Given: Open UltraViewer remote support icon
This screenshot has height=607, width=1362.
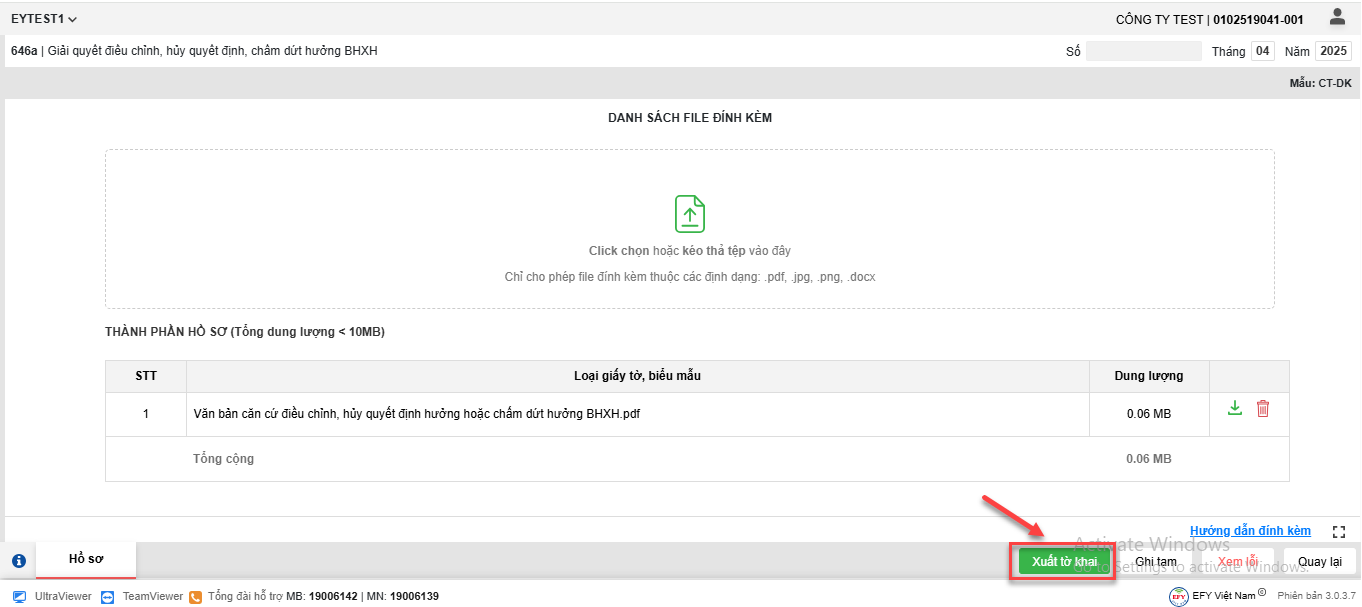Looking at the screenshot, I should tap(20, 596).
